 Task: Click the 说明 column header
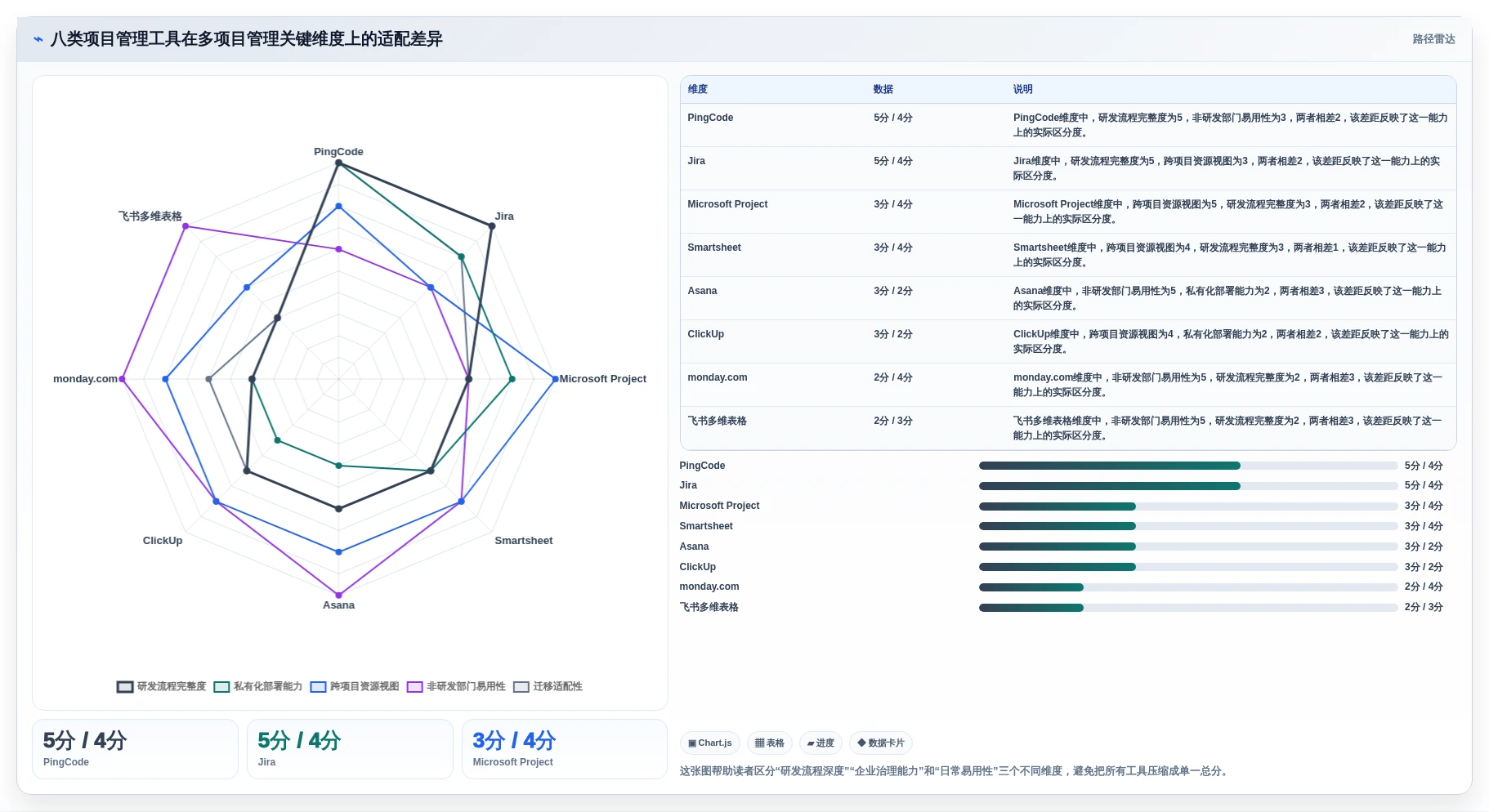coord(1023,90)
